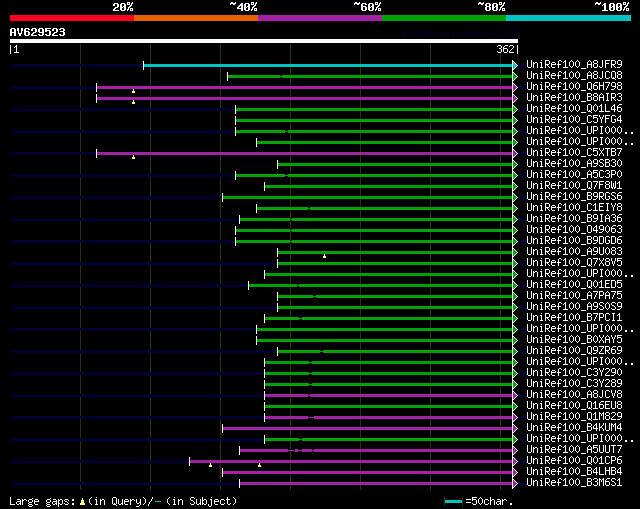The width and height of the screenshot is (640, 509).
Task: Click the AV629523 query name
Action: 38,32
